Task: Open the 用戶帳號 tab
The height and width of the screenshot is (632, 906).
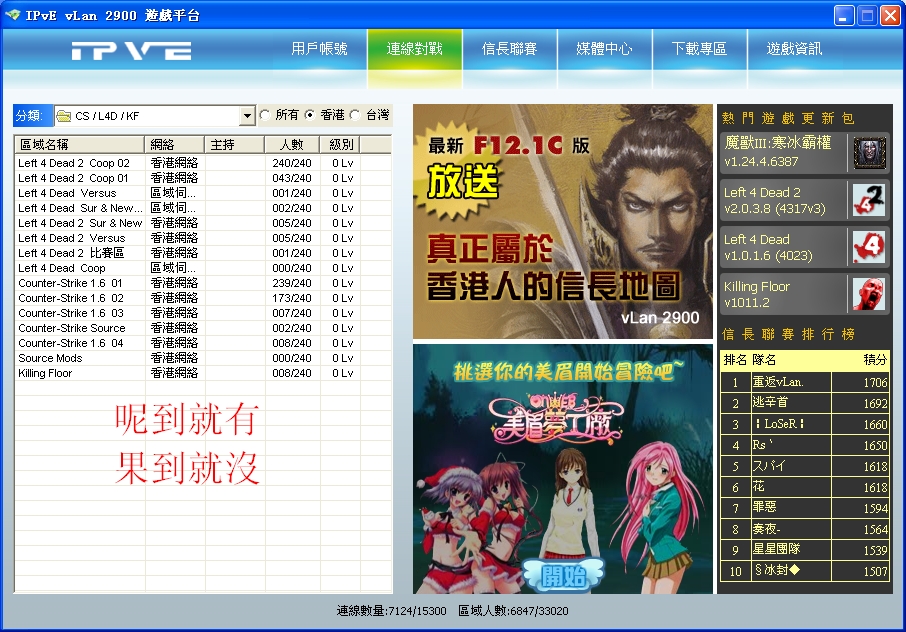Action: pos(320,49)
